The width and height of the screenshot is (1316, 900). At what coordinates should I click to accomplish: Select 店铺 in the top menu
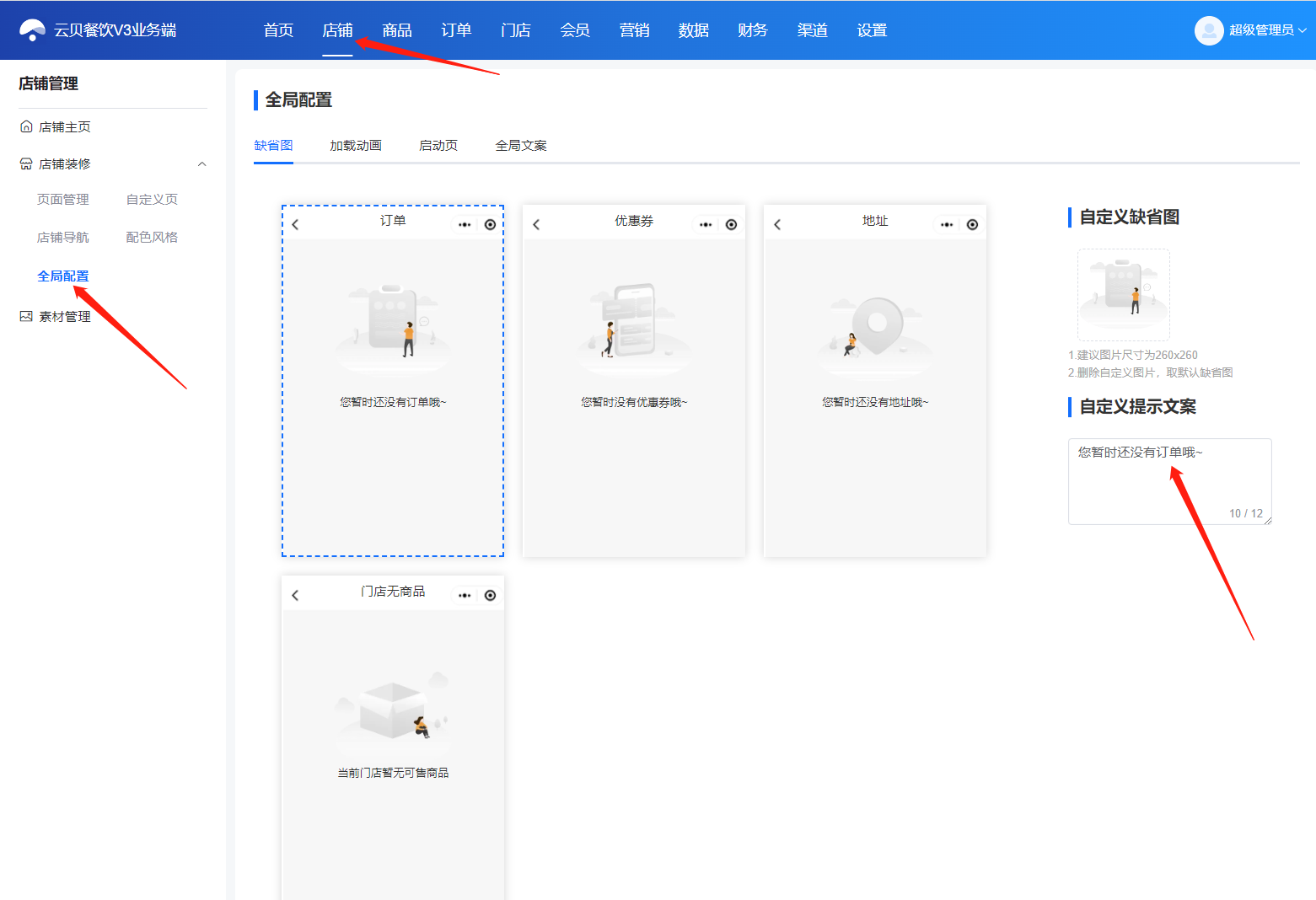337,30
